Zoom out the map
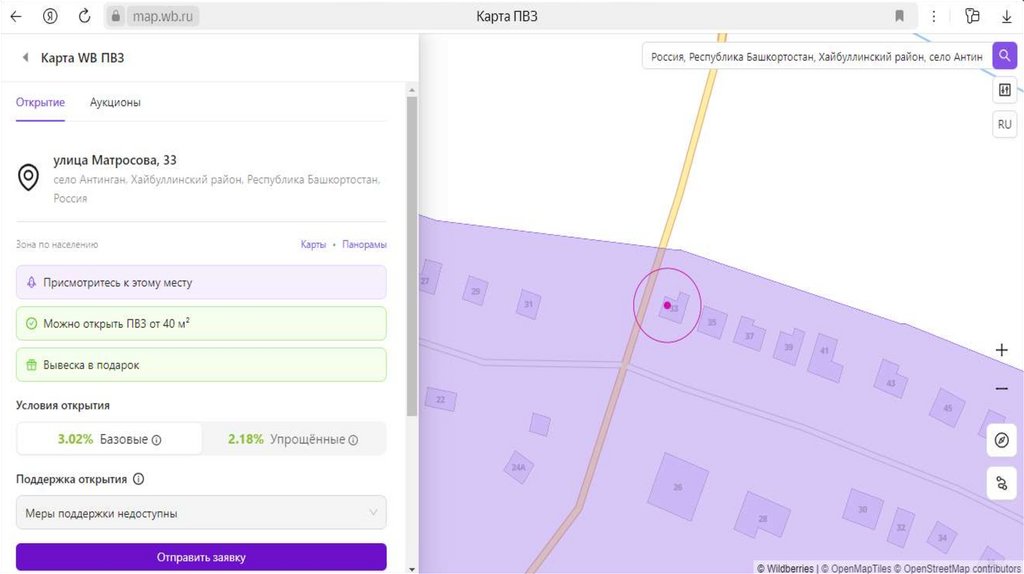Image resolution: width=1024 pixels, height=574 pixels. point(1001,389)
